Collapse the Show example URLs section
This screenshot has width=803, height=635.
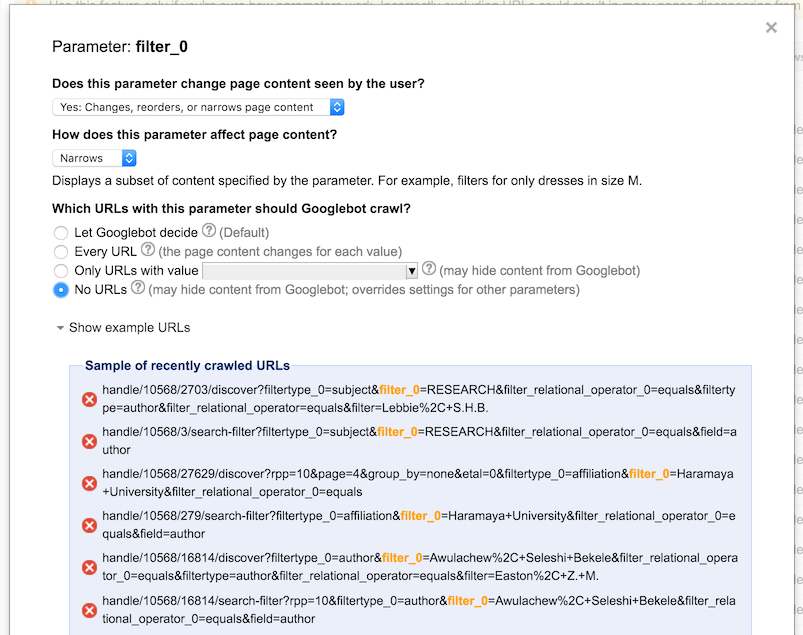[x=123, y=328]
